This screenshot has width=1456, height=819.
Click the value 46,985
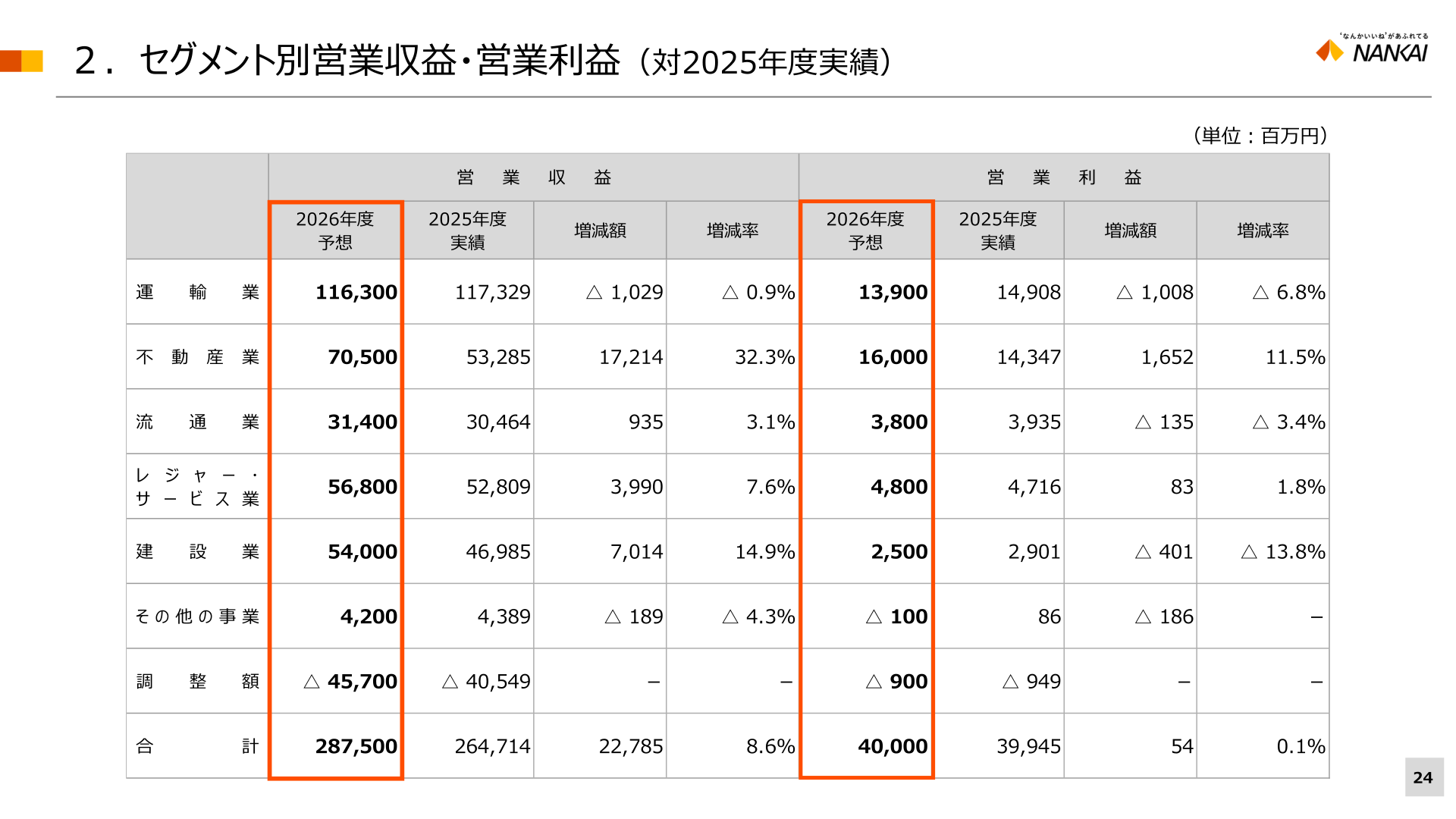pyautogui.click(x=498, y=551)
